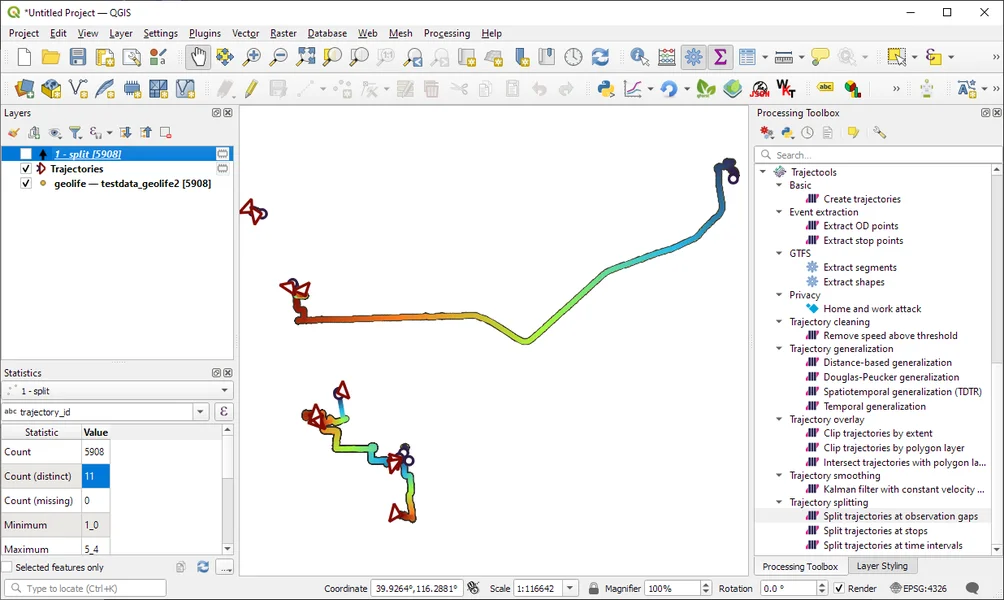Click the New Project icon
The width and height of the screenshot is (1004, 600).
pos(24,57)
